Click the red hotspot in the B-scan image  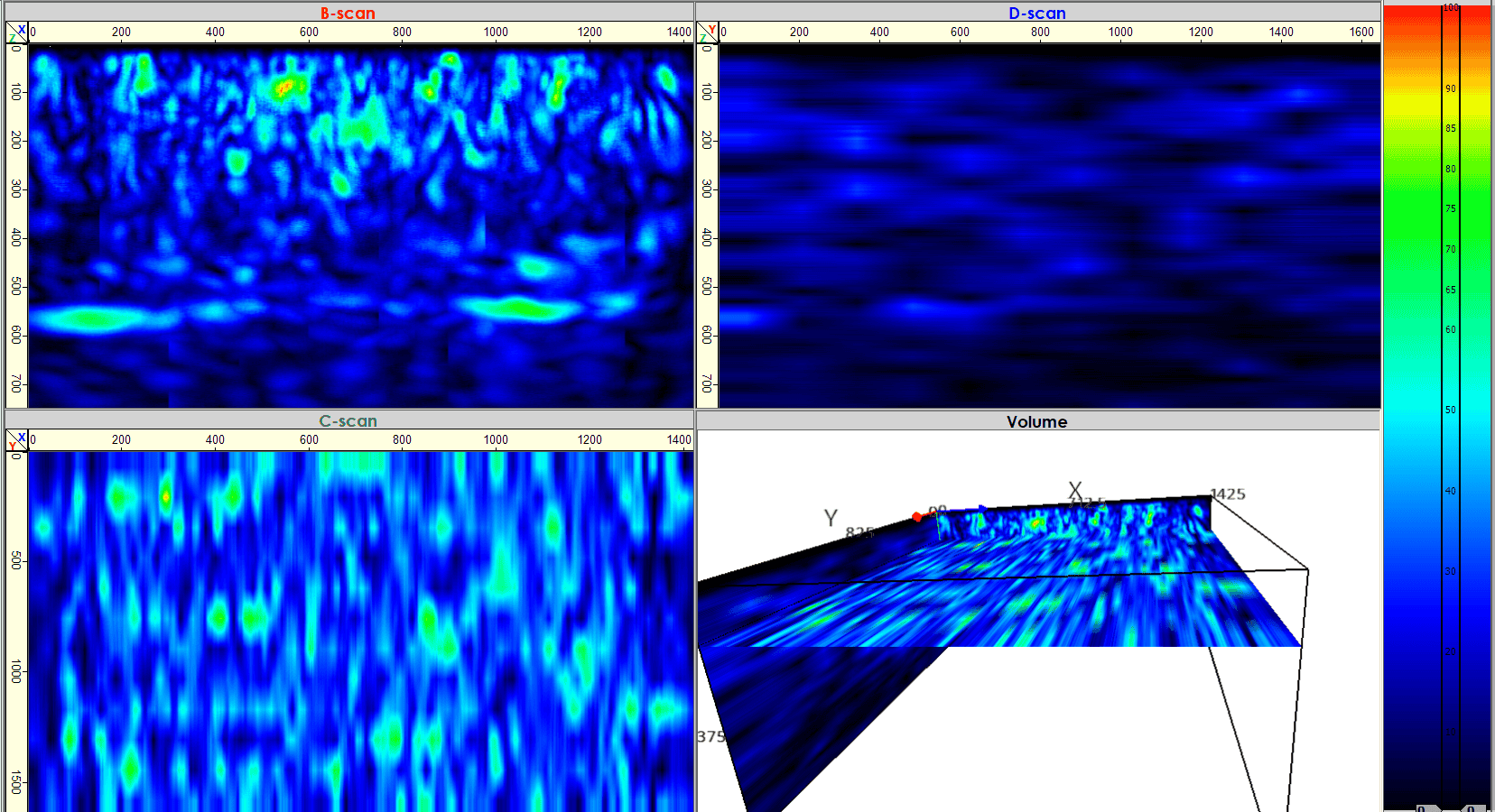click(284, 87)
